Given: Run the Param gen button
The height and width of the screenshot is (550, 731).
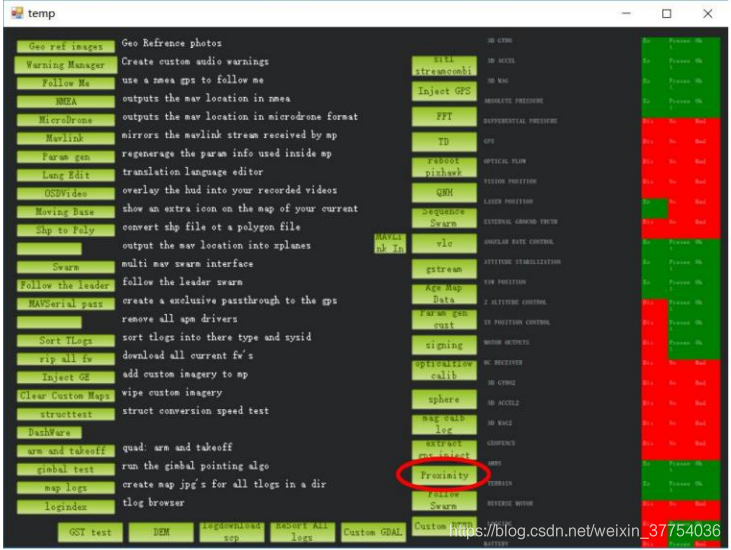Looking at the screenshot, I should pyautogui.click(x=66, y=157).
